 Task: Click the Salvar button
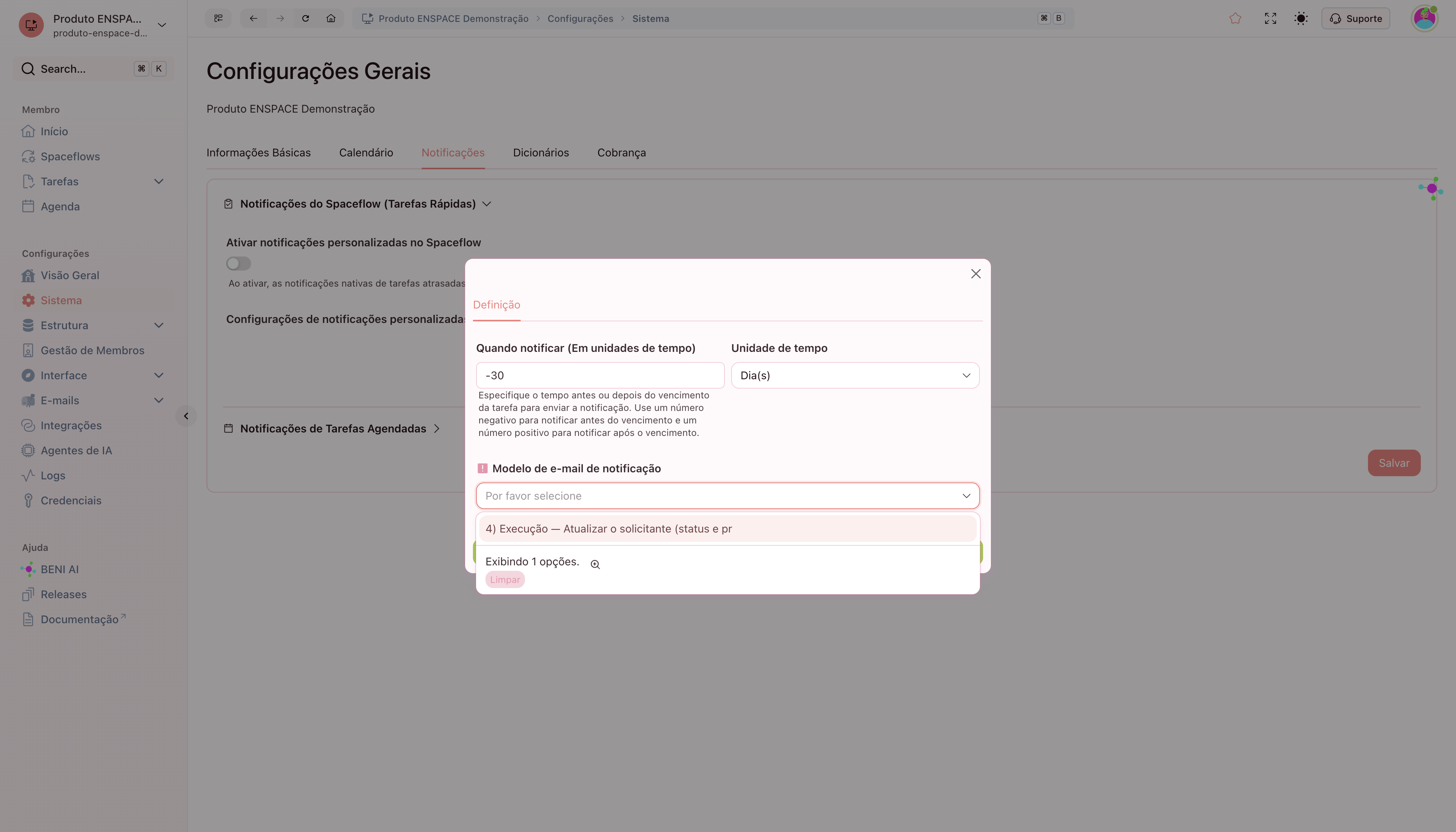[x=1394, y=463]
